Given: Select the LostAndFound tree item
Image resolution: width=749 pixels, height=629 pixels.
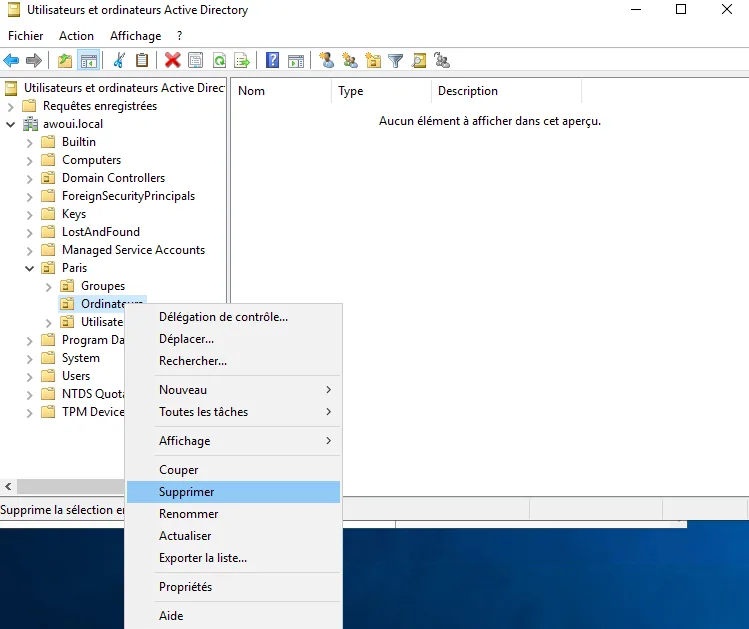Looking at the screenshot, I should (x=101, y=232).
